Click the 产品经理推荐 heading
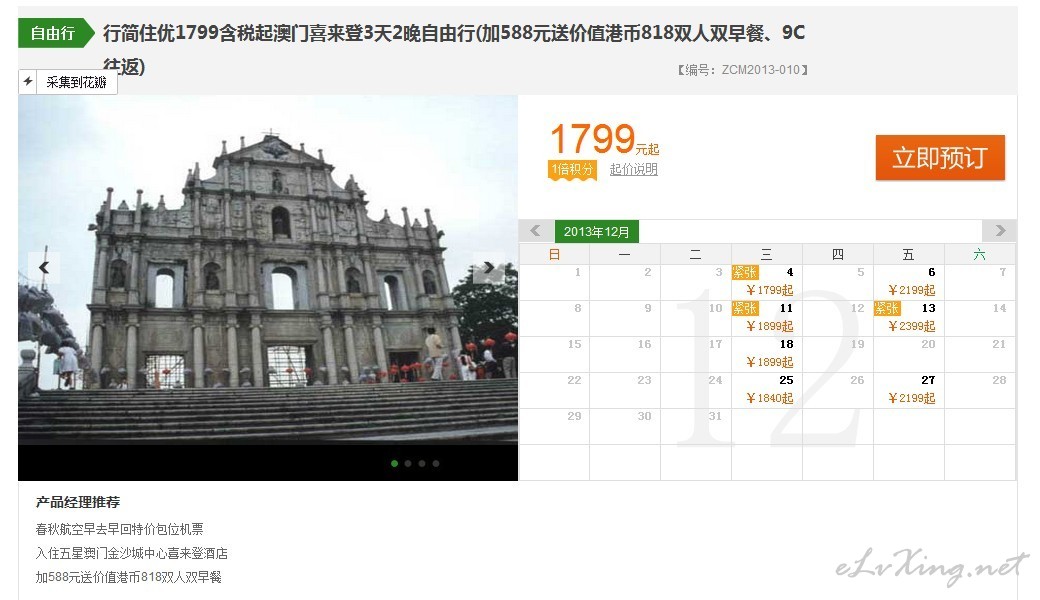Image resolution: width=1040 pixels, height=600 pixels. (x=78, y=502)
